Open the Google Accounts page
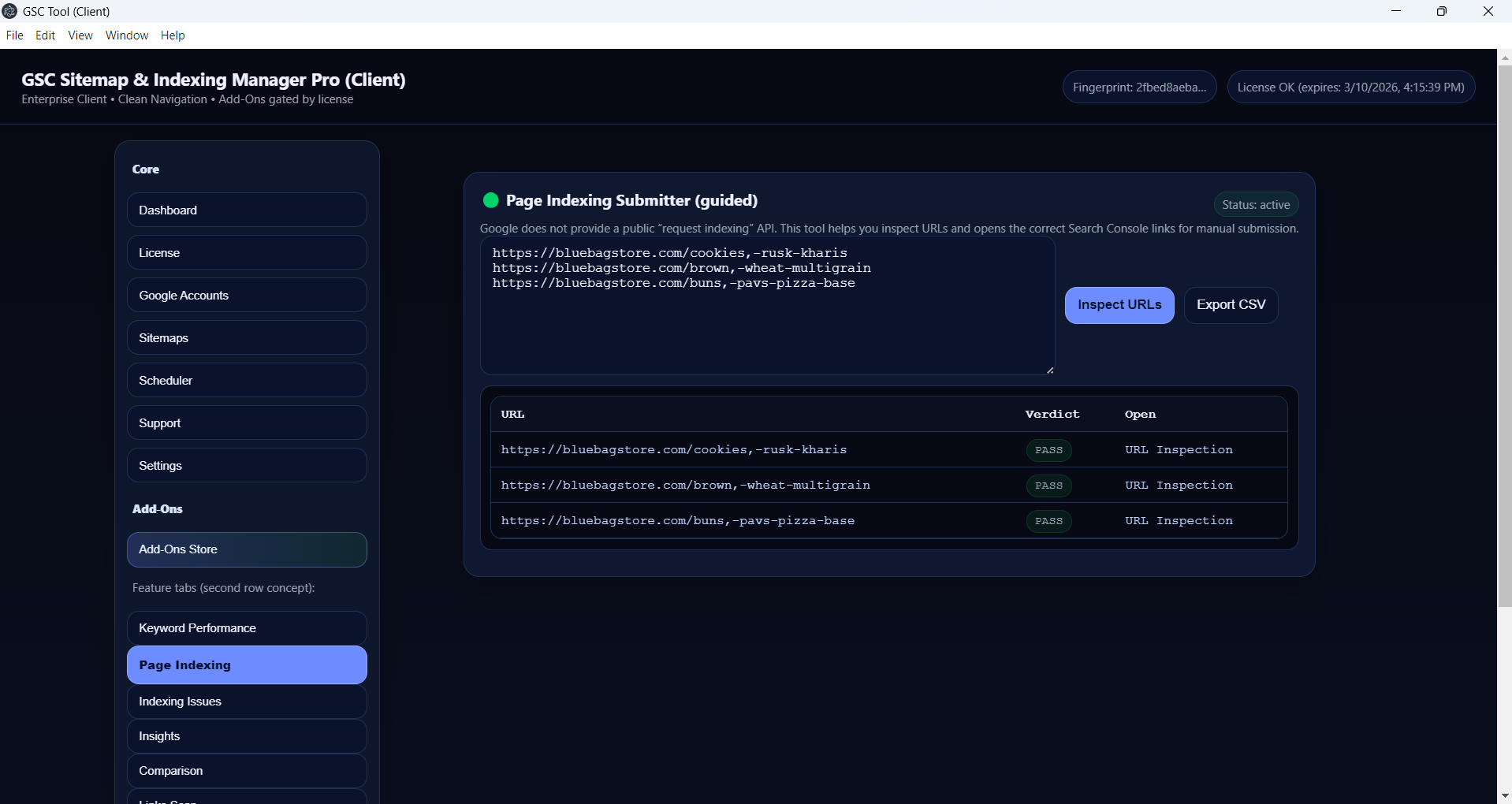The image size is (1512, 804). click(247, 296)
